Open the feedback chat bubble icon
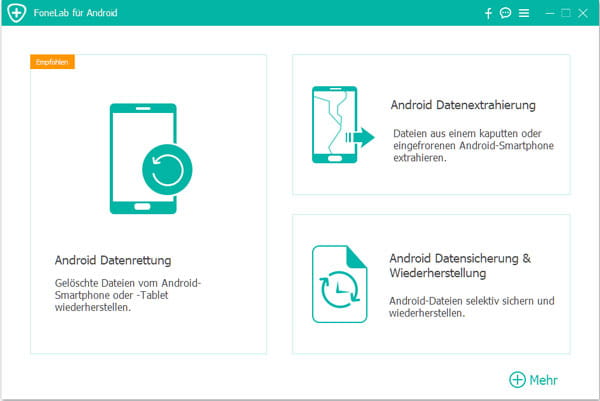 click(506, 14)
